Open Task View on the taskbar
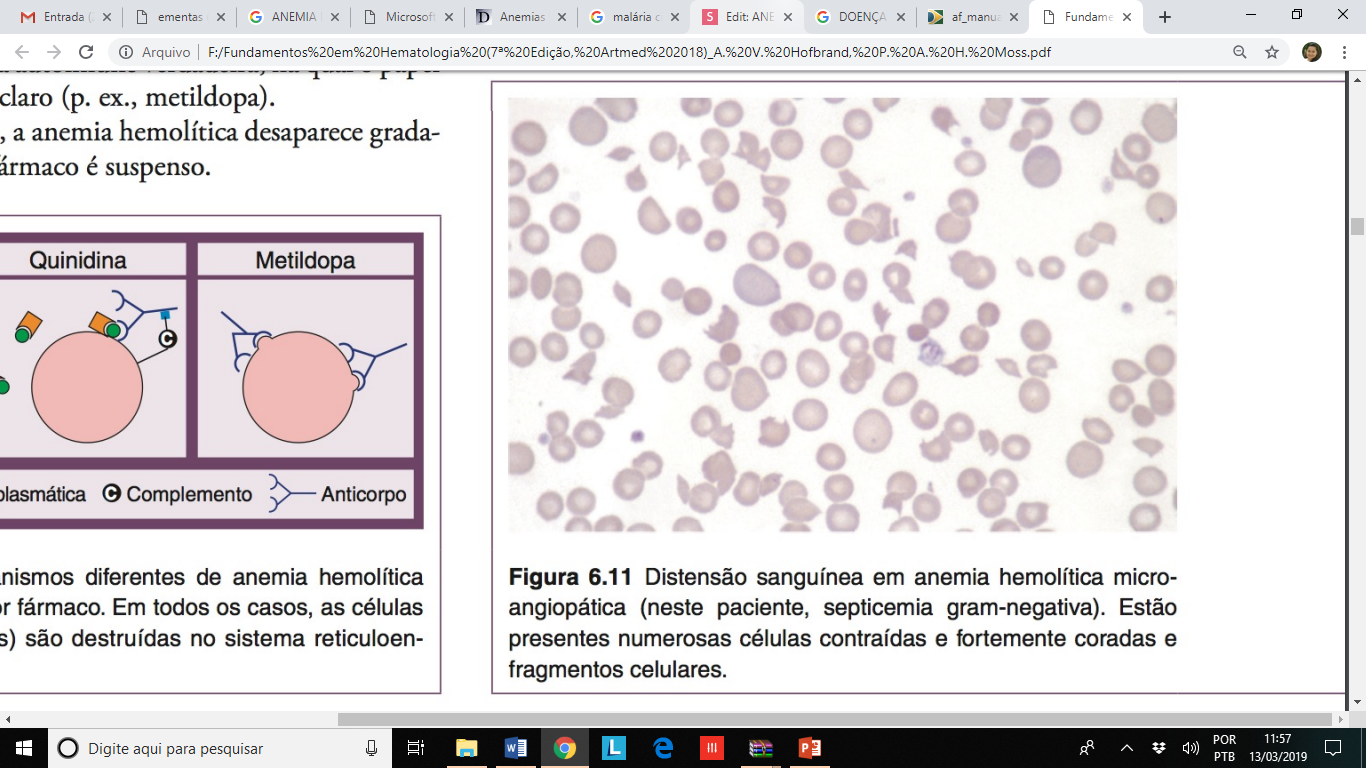 416,748
